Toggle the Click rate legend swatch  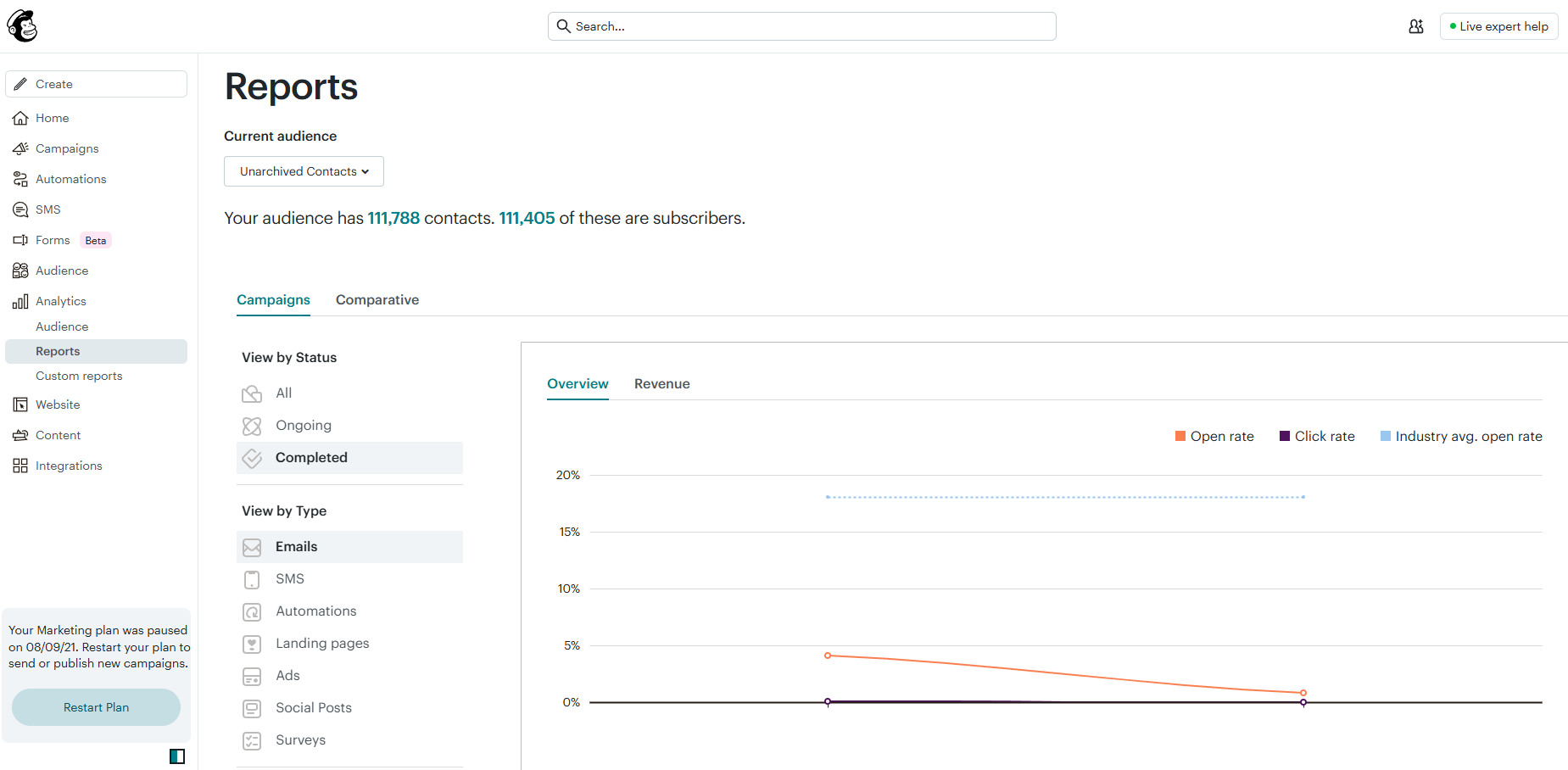[1285, 436]
